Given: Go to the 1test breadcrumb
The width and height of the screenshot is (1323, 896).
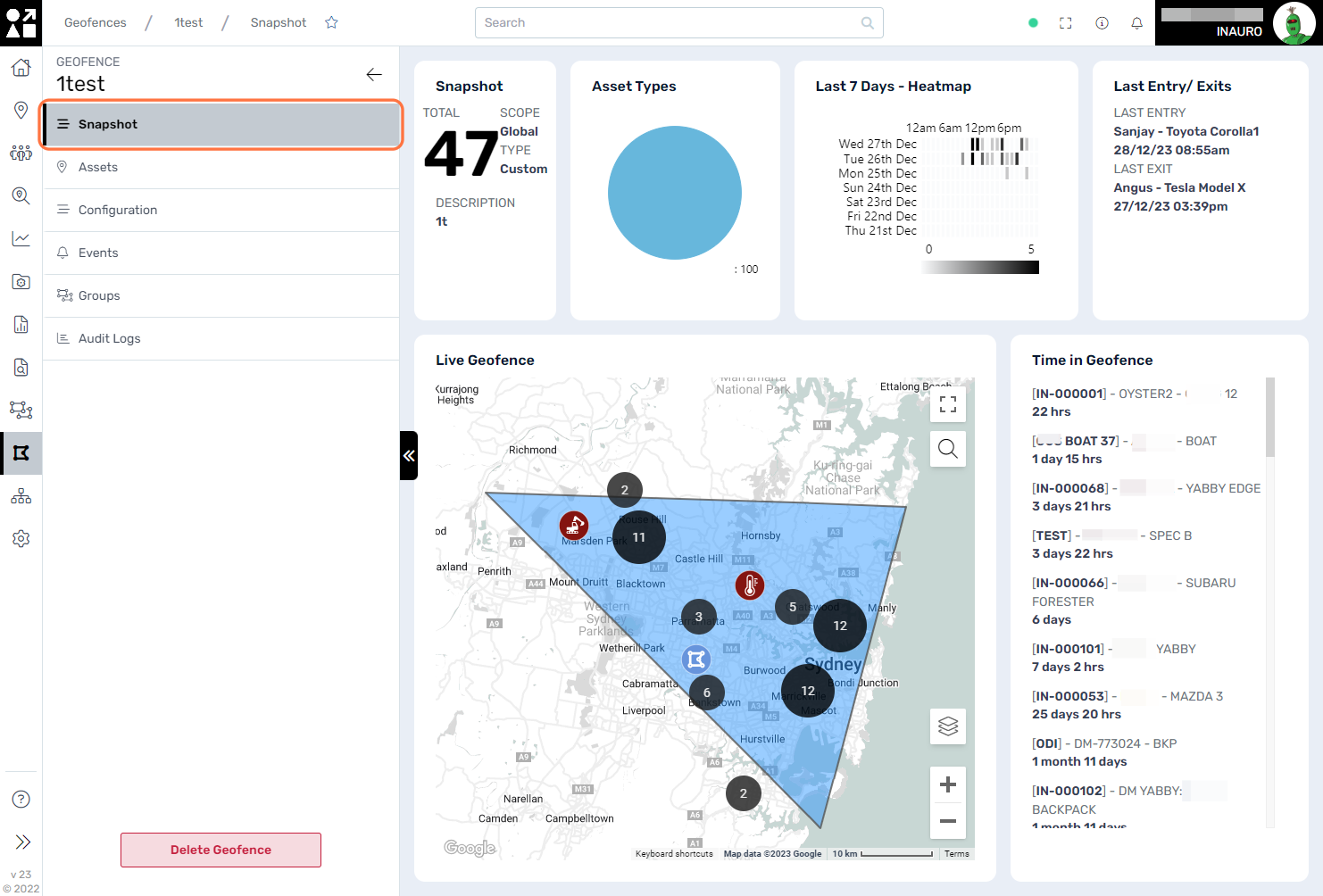Looking at the screenshot, I should tap(188, 22).
